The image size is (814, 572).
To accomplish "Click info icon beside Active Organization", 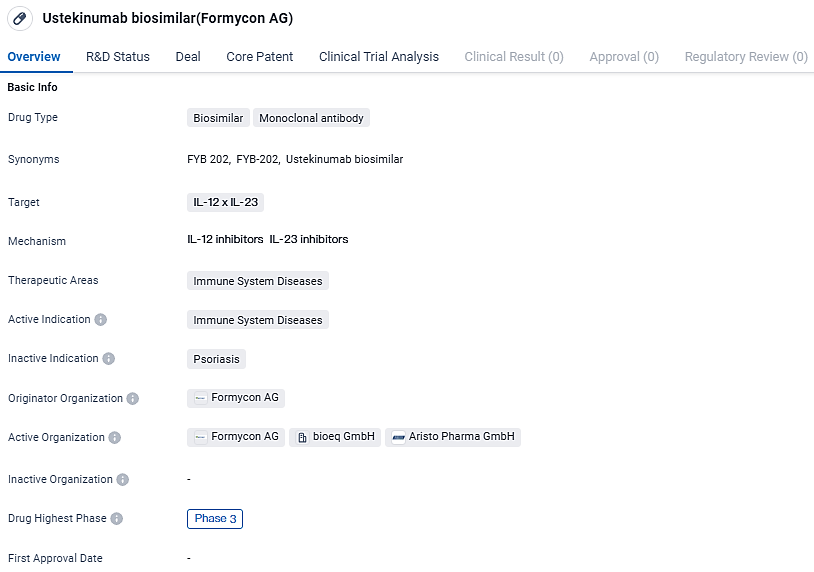I will pyautogui.click(x=115, y=438).
